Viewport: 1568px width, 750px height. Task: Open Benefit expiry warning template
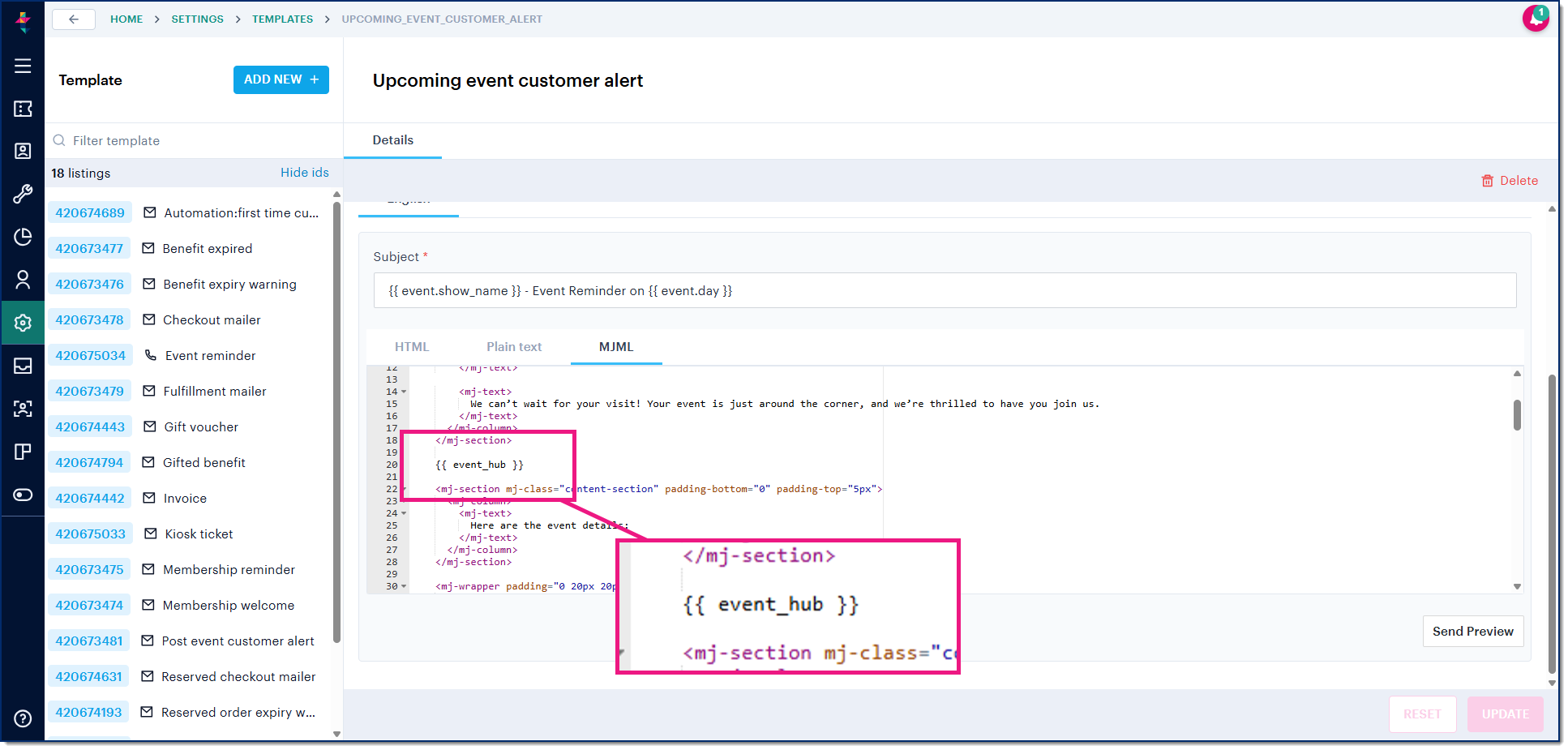click(229, 284)
